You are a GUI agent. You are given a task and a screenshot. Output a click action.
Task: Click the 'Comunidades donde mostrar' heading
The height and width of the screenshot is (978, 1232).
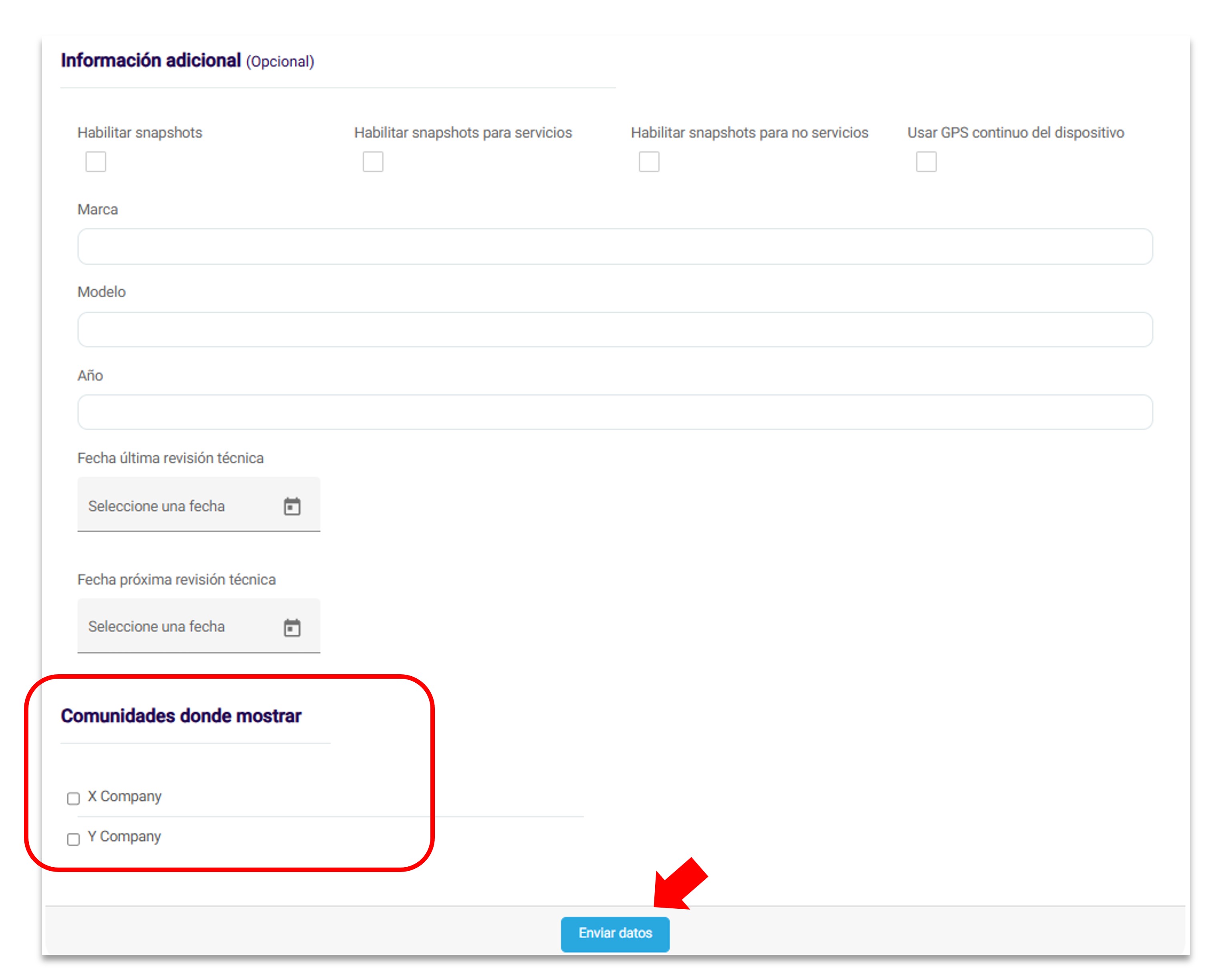click(181, 715)
